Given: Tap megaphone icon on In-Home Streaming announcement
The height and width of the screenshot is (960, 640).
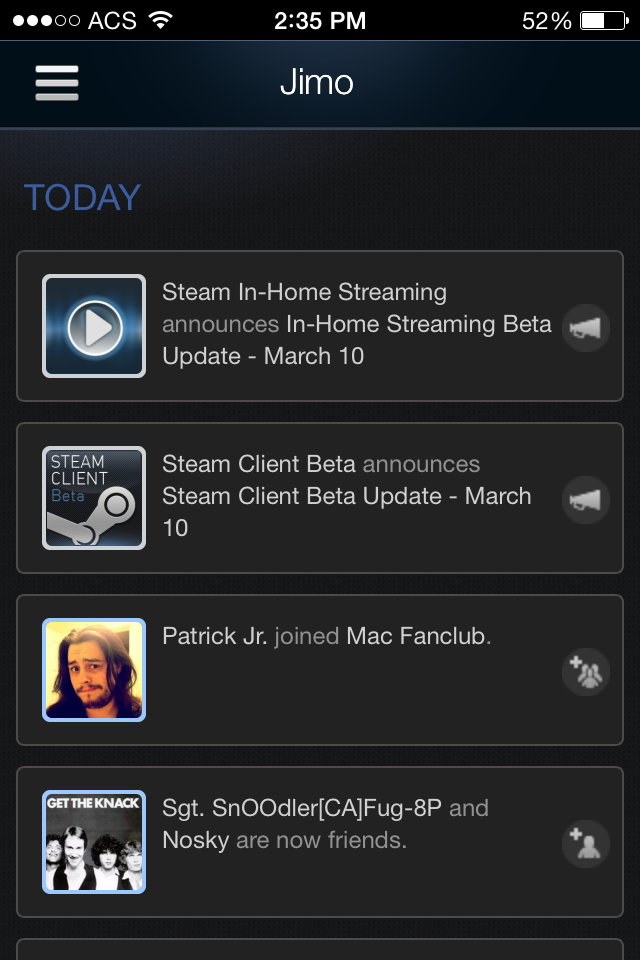Looking at the screenshot, I should (586, 327).
